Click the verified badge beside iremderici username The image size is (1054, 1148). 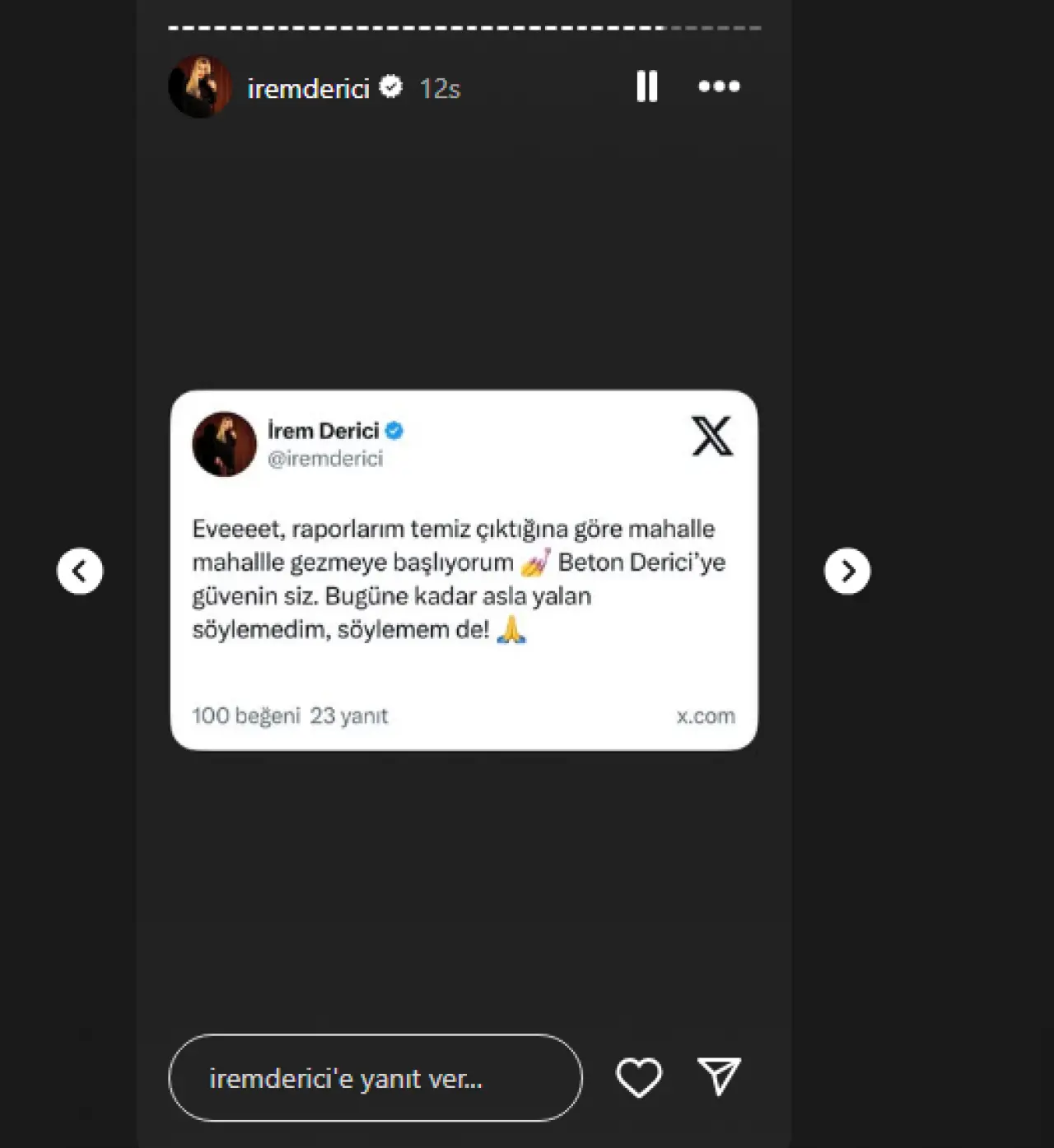pyautogui.click(x=391, y=86)
